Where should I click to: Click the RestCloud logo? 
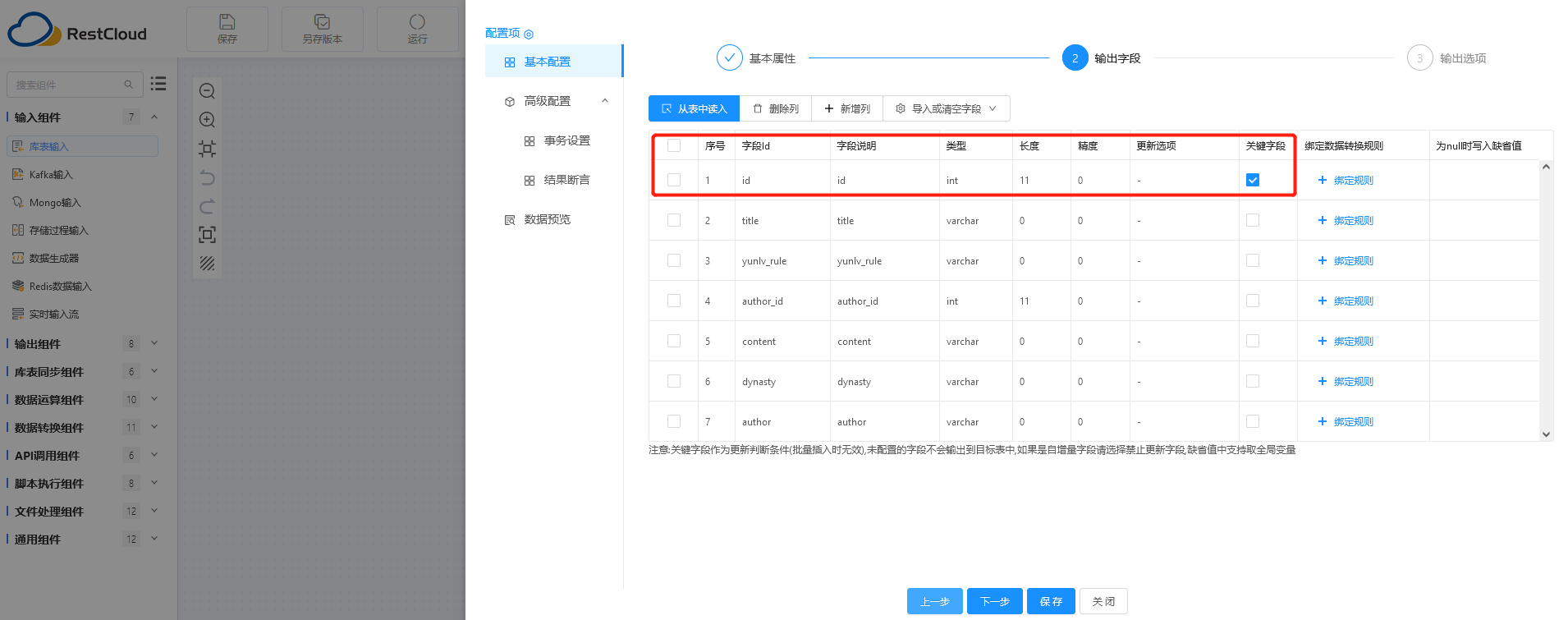(x=77, y=30)
